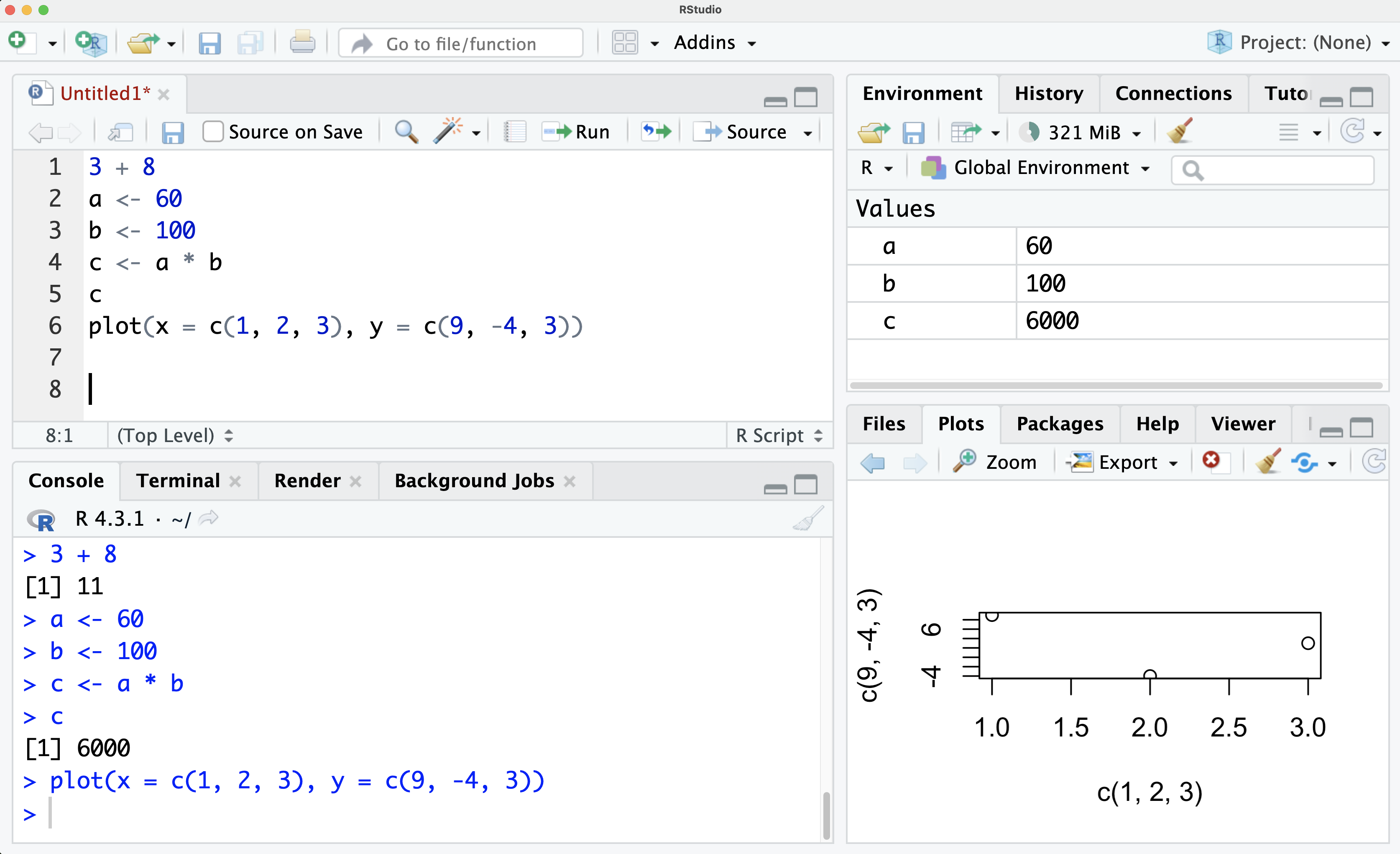Load workspace in Environment pane
The image size is (1400, 854).
pos(874,133)
